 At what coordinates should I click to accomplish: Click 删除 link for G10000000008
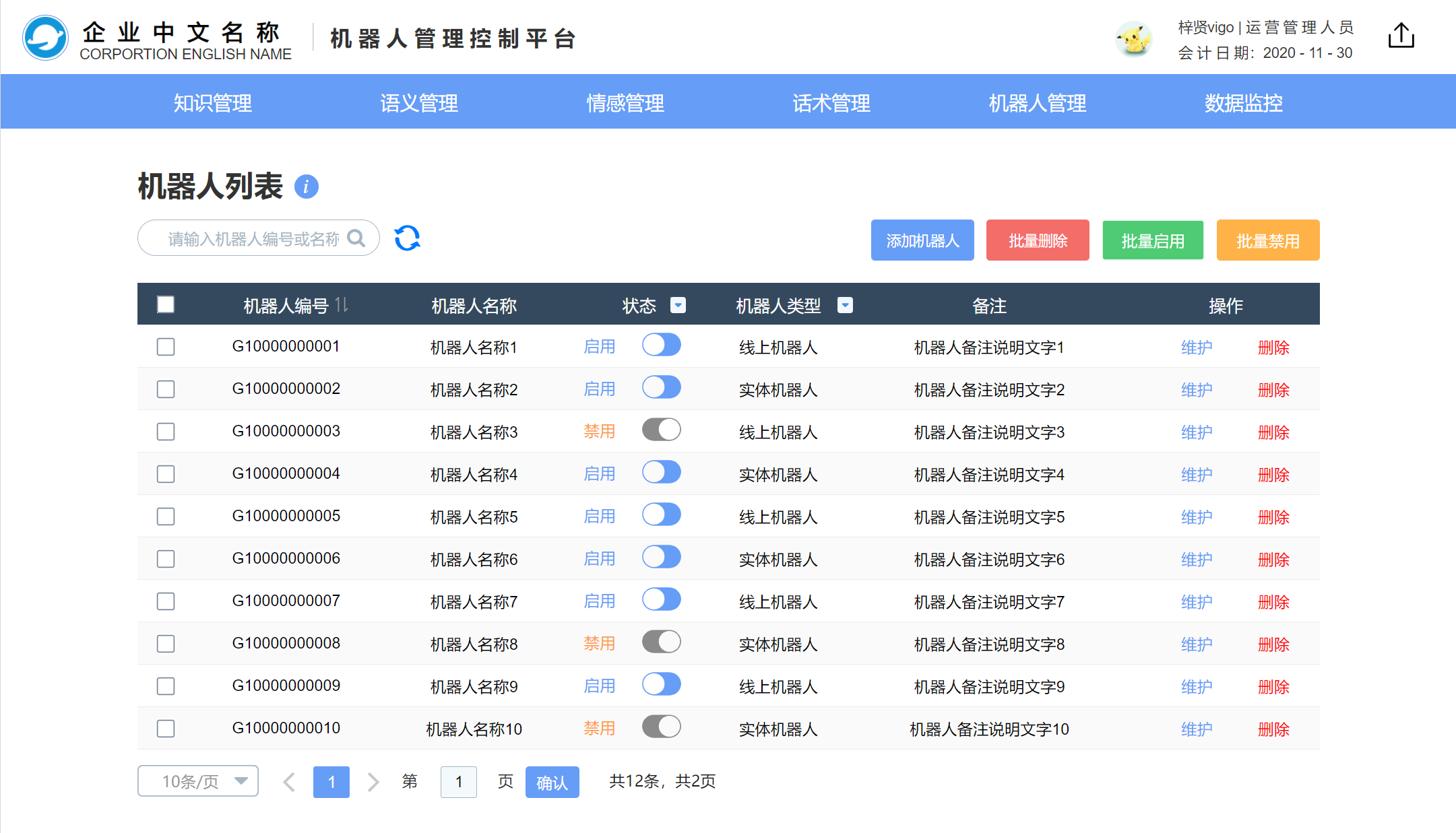pos(1273,644)
